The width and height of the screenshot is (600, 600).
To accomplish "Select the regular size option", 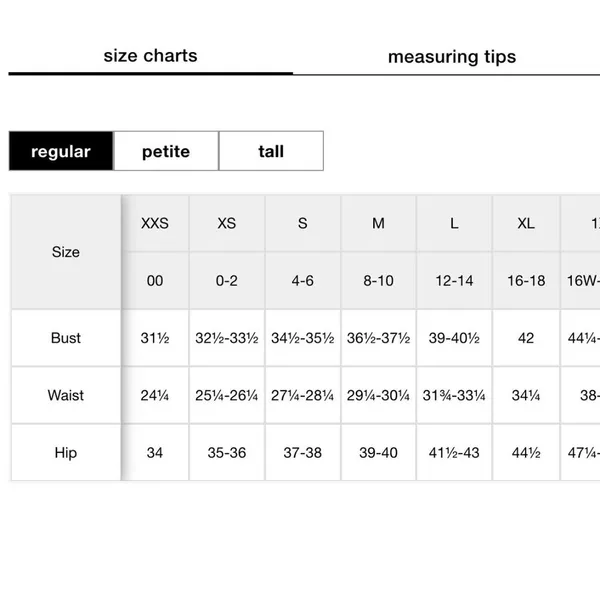I will (x=61, y=151).
